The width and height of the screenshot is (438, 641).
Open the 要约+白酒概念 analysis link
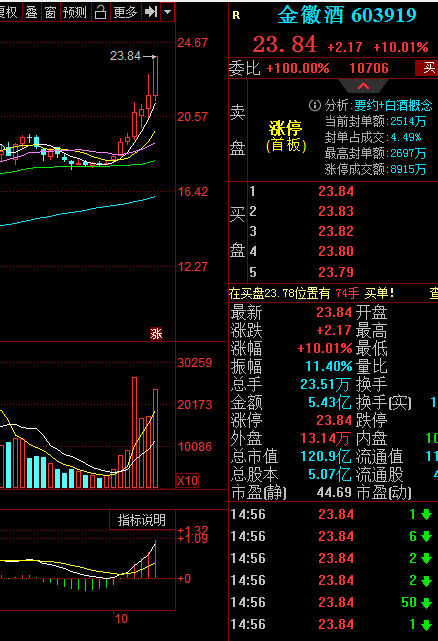pyautogui.click(x=393, y=105)
